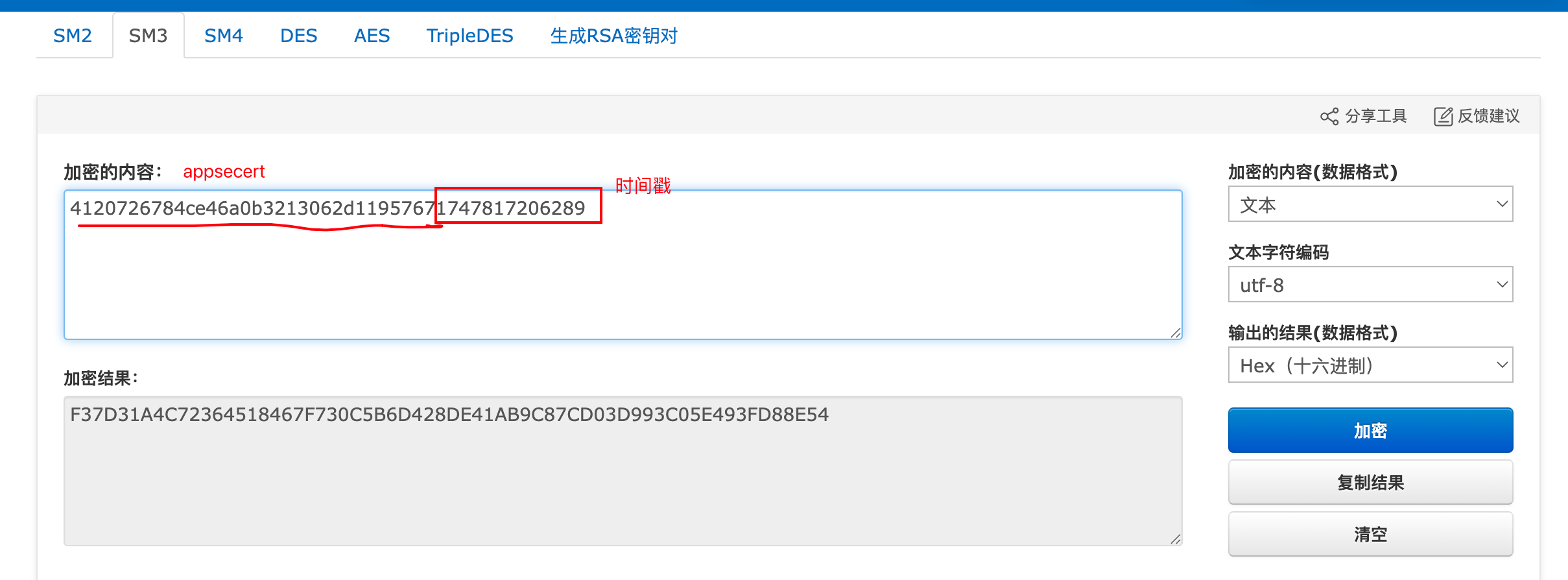Image resolution: width=1568 pixels, height=580 pixels.
Task: Grab the result textarea resize handle
Action: pos(1175,539)
